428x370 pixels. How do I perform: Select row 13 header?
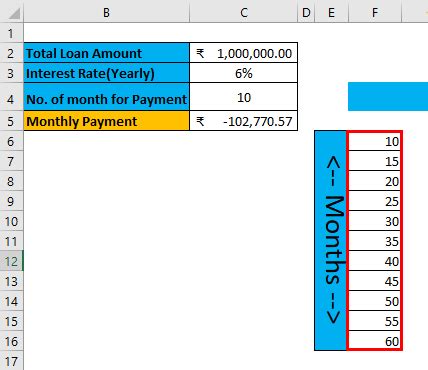coord(11,281)
